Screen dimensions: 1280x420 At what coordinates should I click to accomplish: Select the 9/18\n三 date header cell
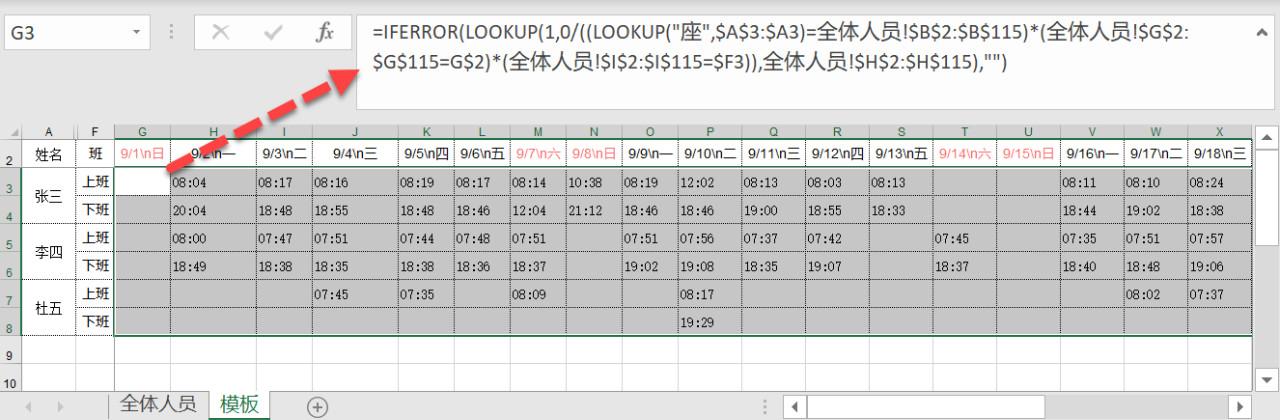(x=1219, y=155)
